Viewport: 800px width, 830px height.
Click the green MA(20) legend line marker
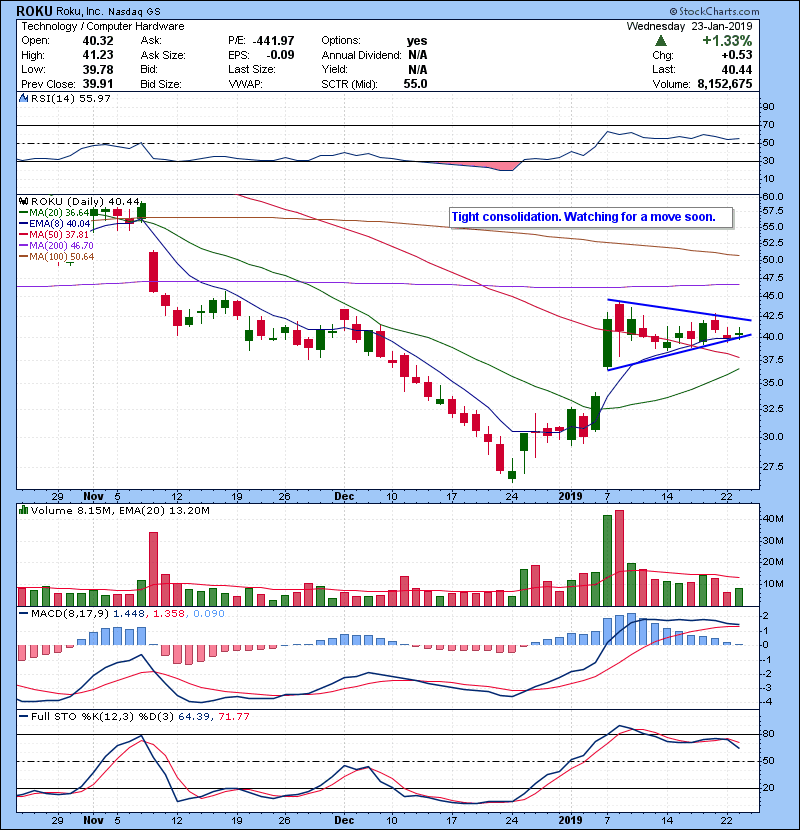(x=23, y=213)
